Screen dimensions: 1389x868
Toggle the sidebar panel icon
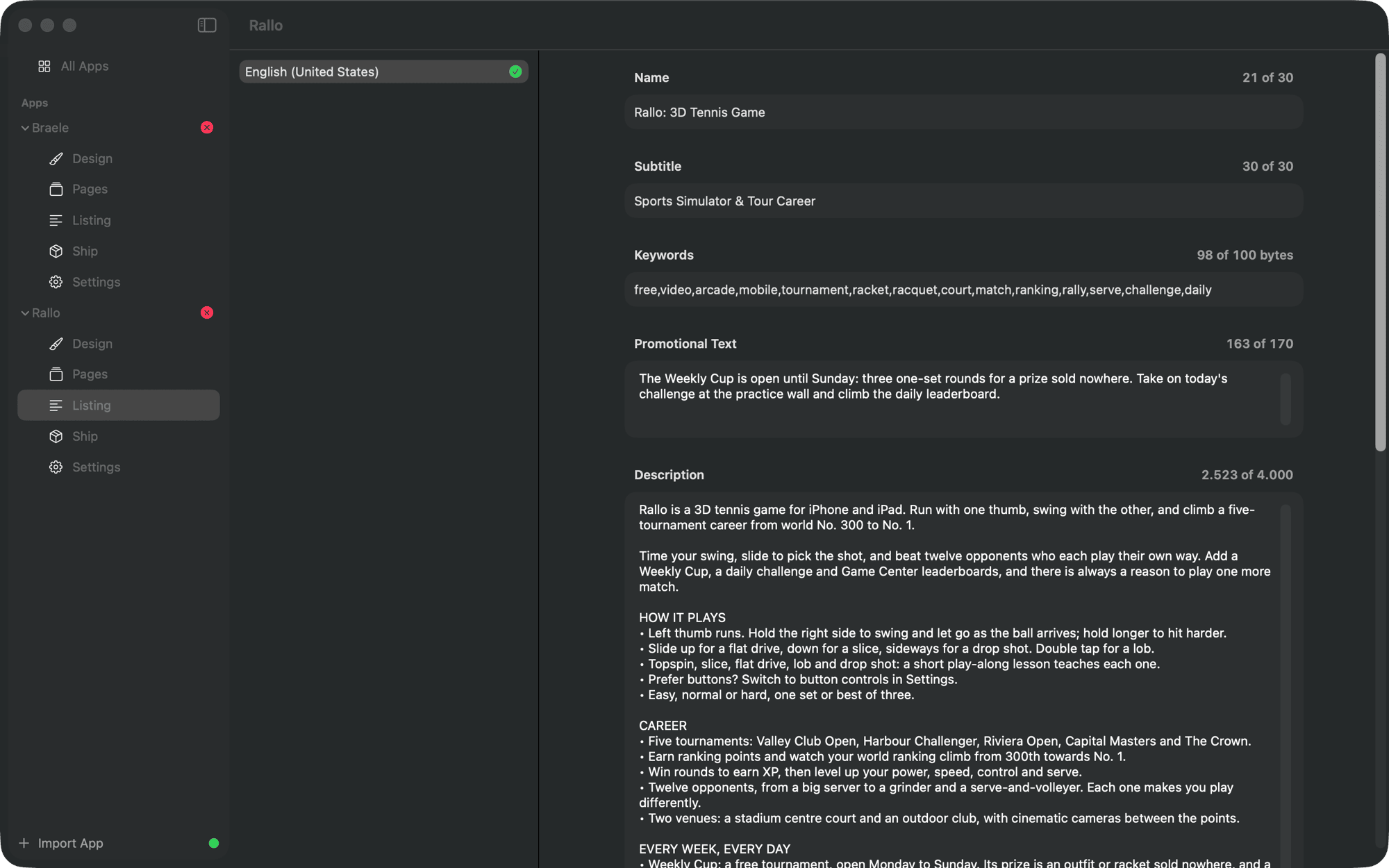[207, 25]
